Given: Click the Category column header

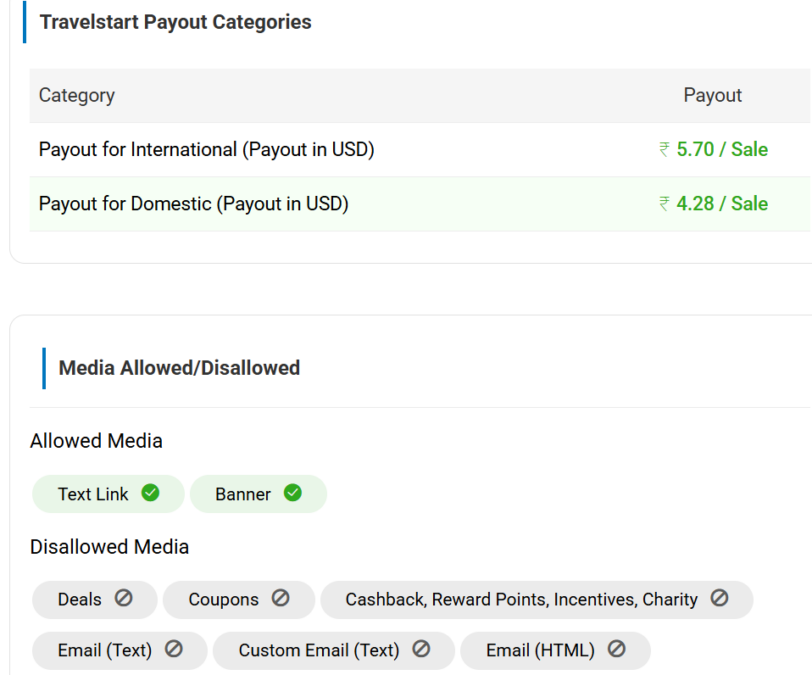Looking at the screenshot, I should pos(77,95).
